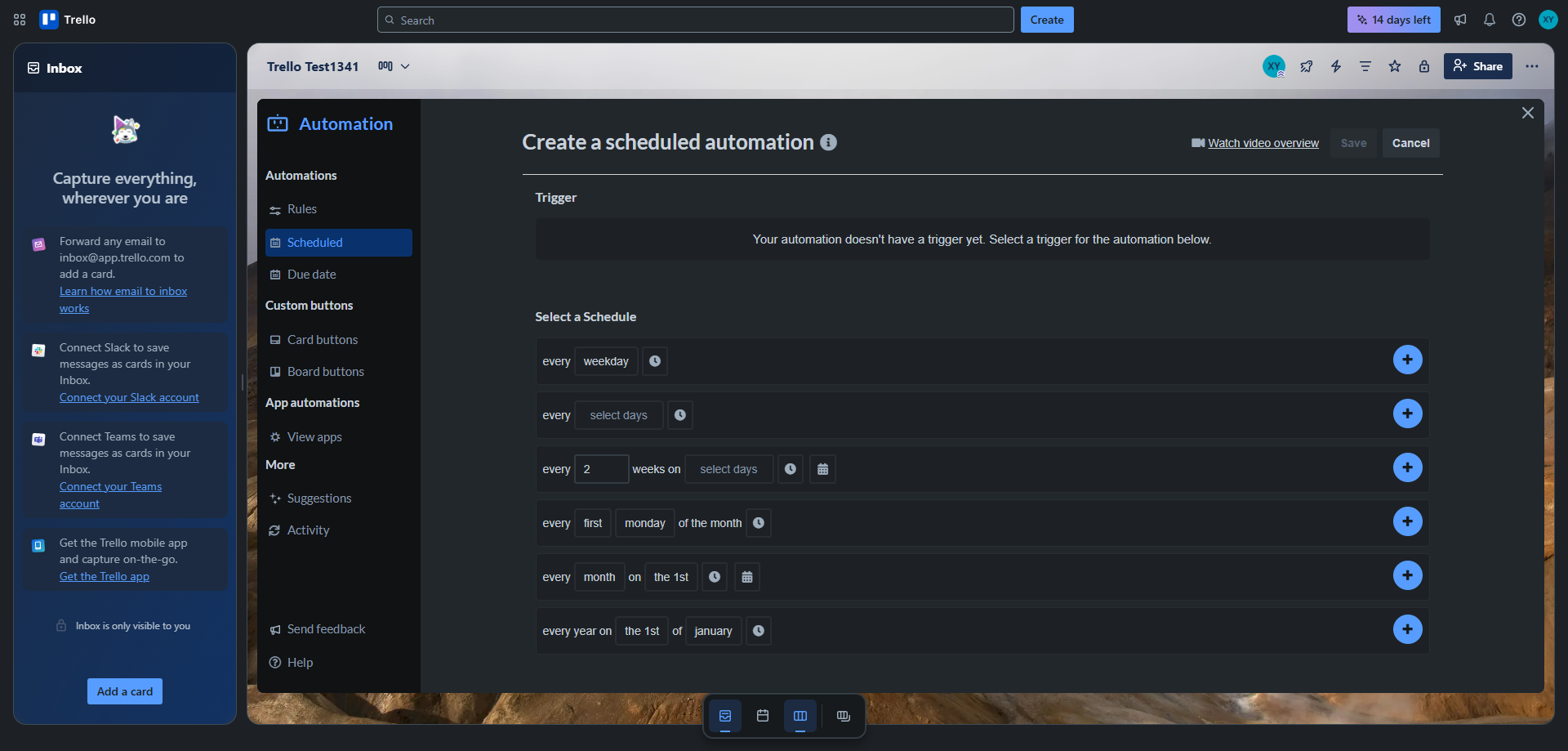Add the every select days schedule

(1407, 413)
